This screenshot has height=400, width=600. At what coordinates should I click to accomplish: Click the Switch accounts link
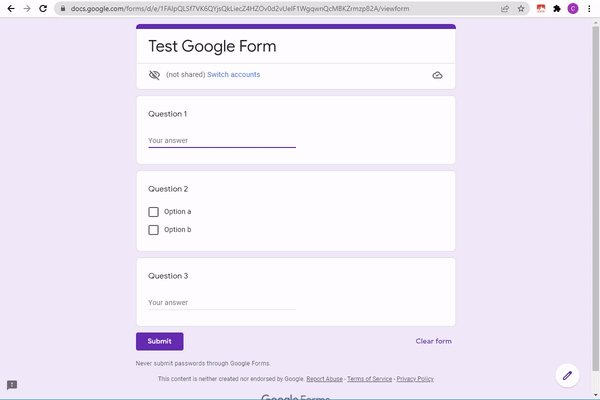233,75
